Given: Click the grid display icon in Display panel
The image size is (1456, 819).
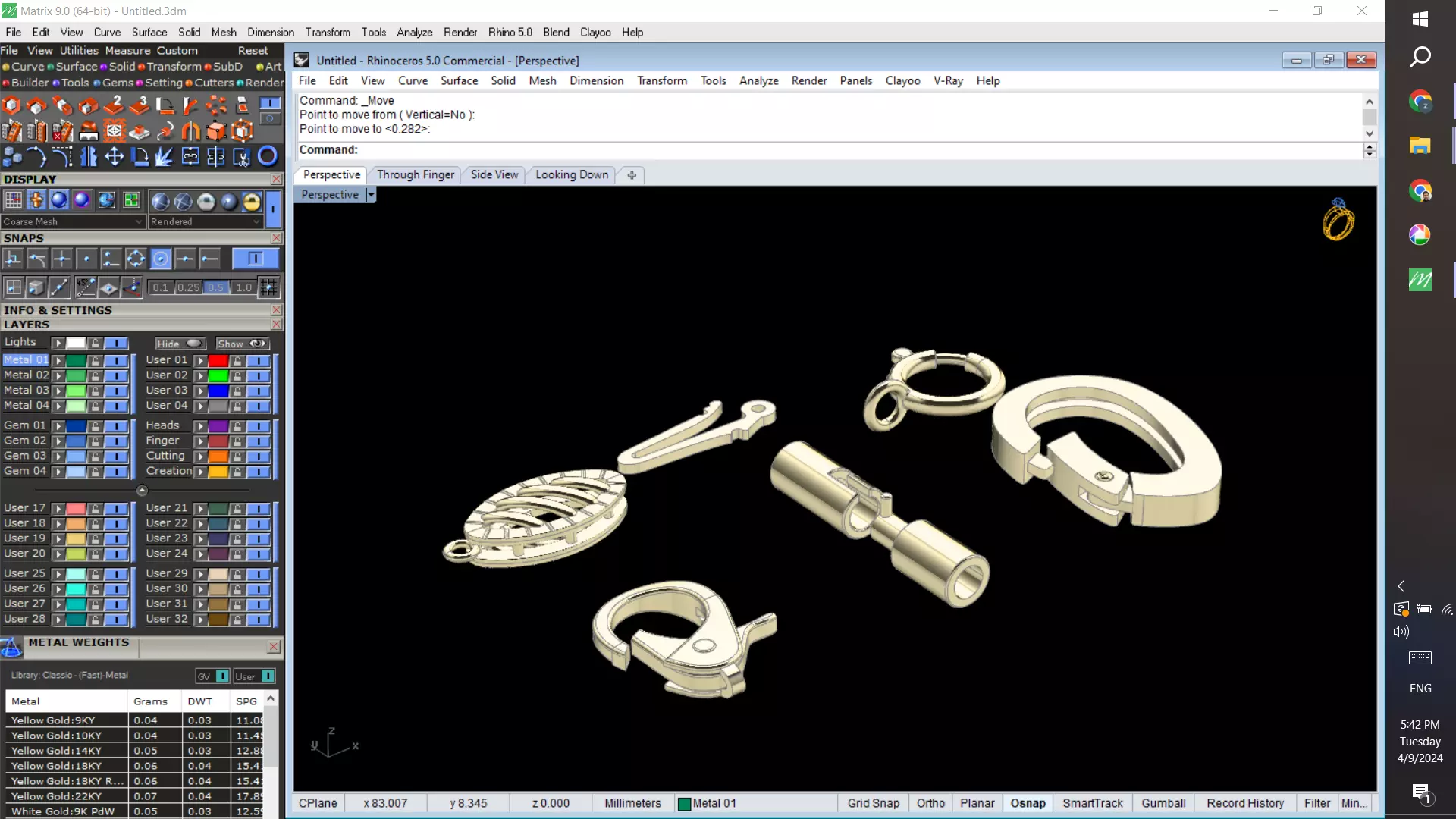Looking at the screenshot, I should (13, 200).
